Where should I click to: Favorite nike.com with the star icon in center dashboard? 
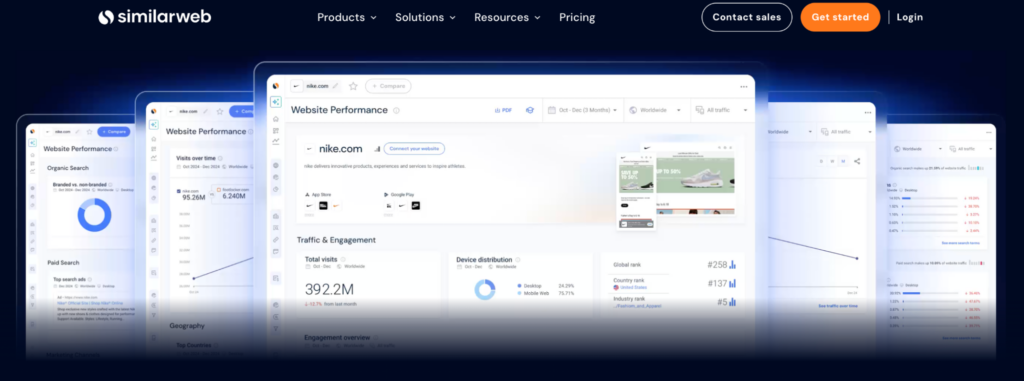[353, 86]
